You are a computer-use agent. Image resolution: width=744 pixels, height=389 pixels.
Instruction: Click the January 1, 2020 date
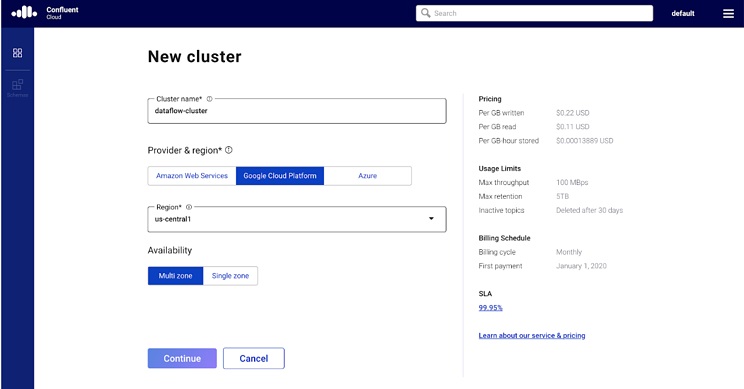pos(581,266)
